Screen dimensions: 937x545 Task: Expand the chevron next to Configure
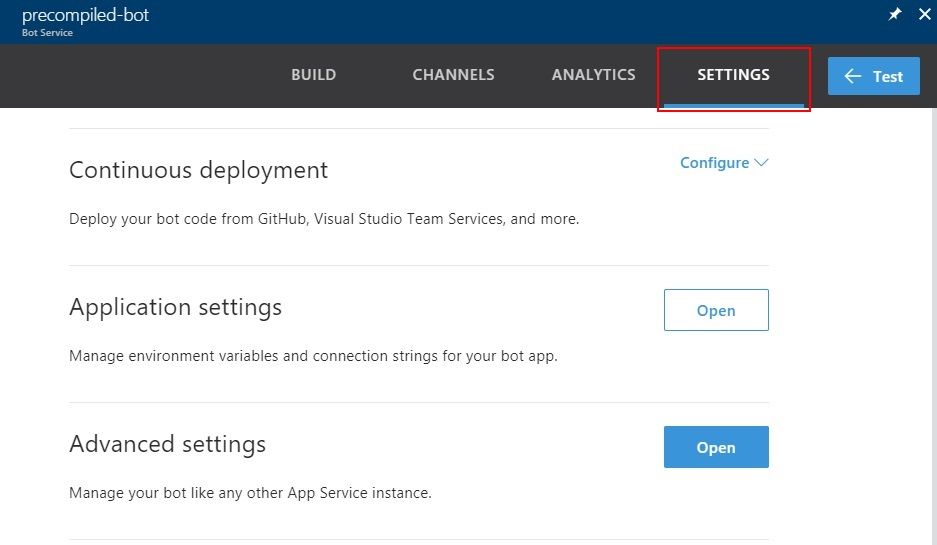click(761, 163)
